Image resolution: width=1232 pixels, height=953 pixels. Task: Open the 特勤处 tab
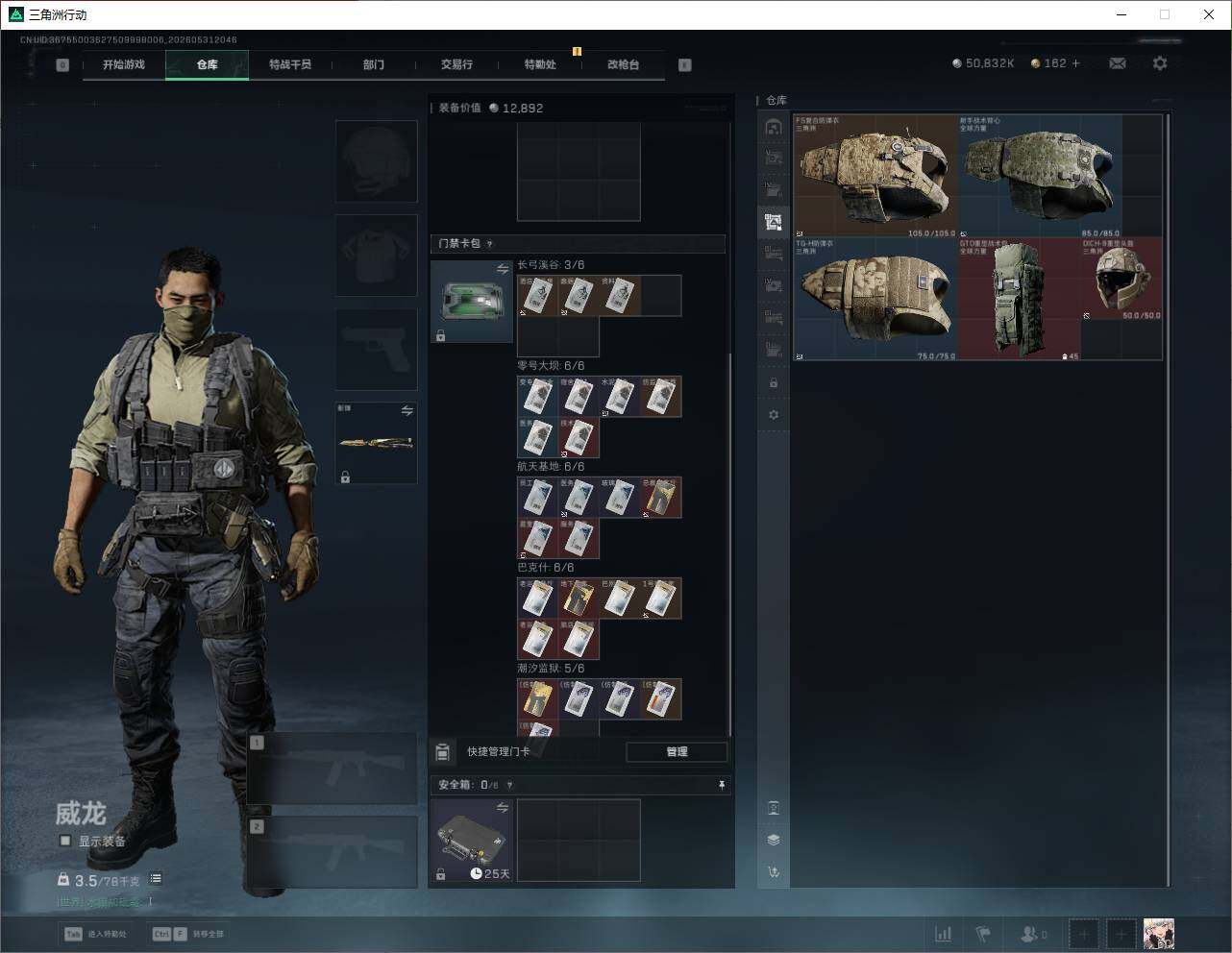pyautogui.click(x=540, y=64)
